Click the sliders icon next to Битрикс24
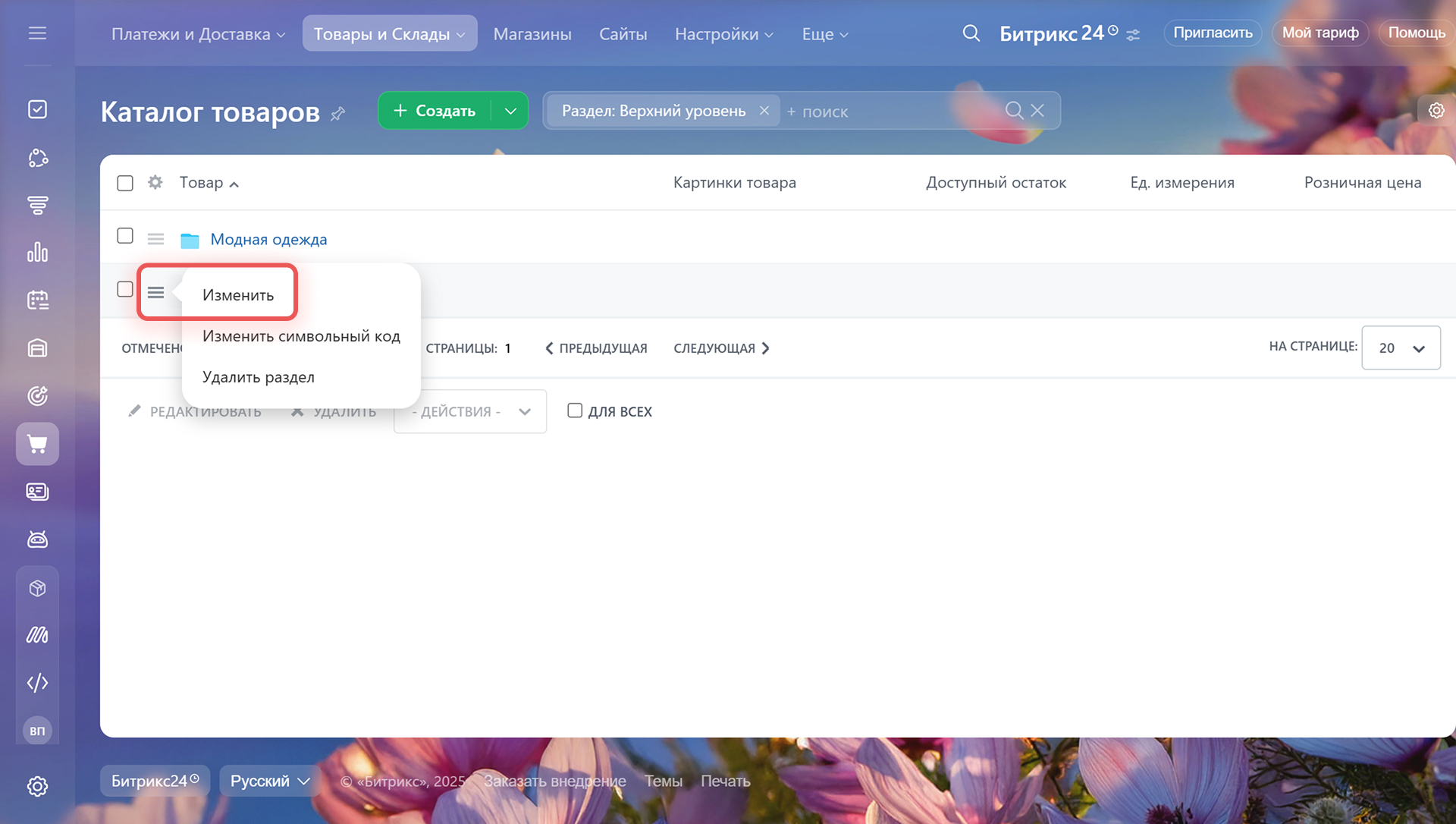This screenshot has width=1456, height=824. click(1133, 35)
